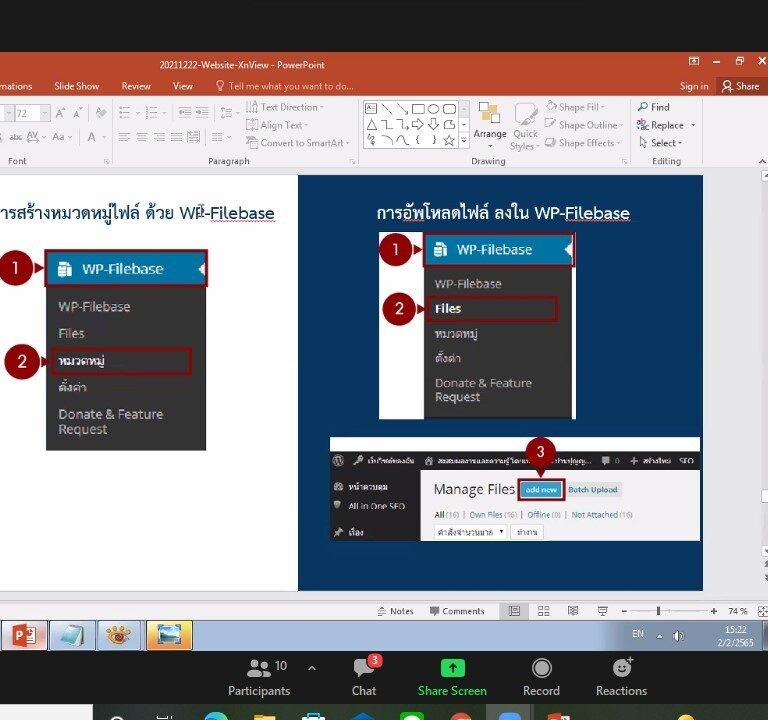
Task: Open the Align Text dropdown
Action: click(277, 125)
